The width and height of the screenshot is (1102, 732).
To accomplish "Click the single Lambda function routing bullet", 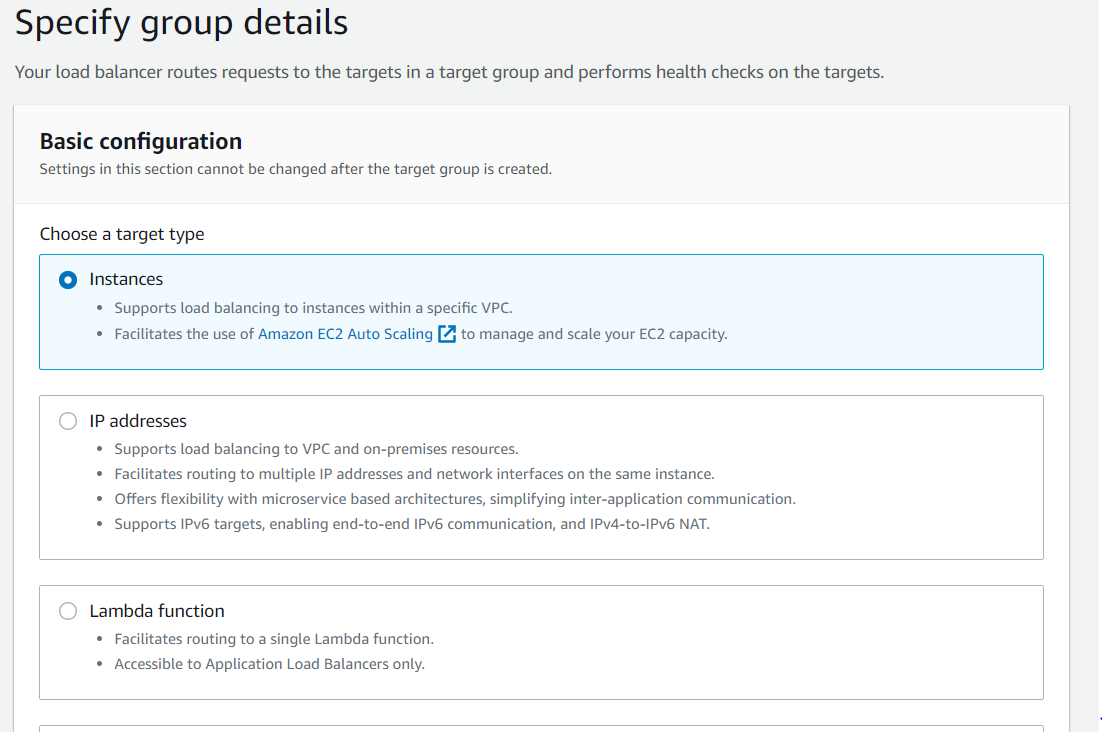I will (x=274, y=639).
